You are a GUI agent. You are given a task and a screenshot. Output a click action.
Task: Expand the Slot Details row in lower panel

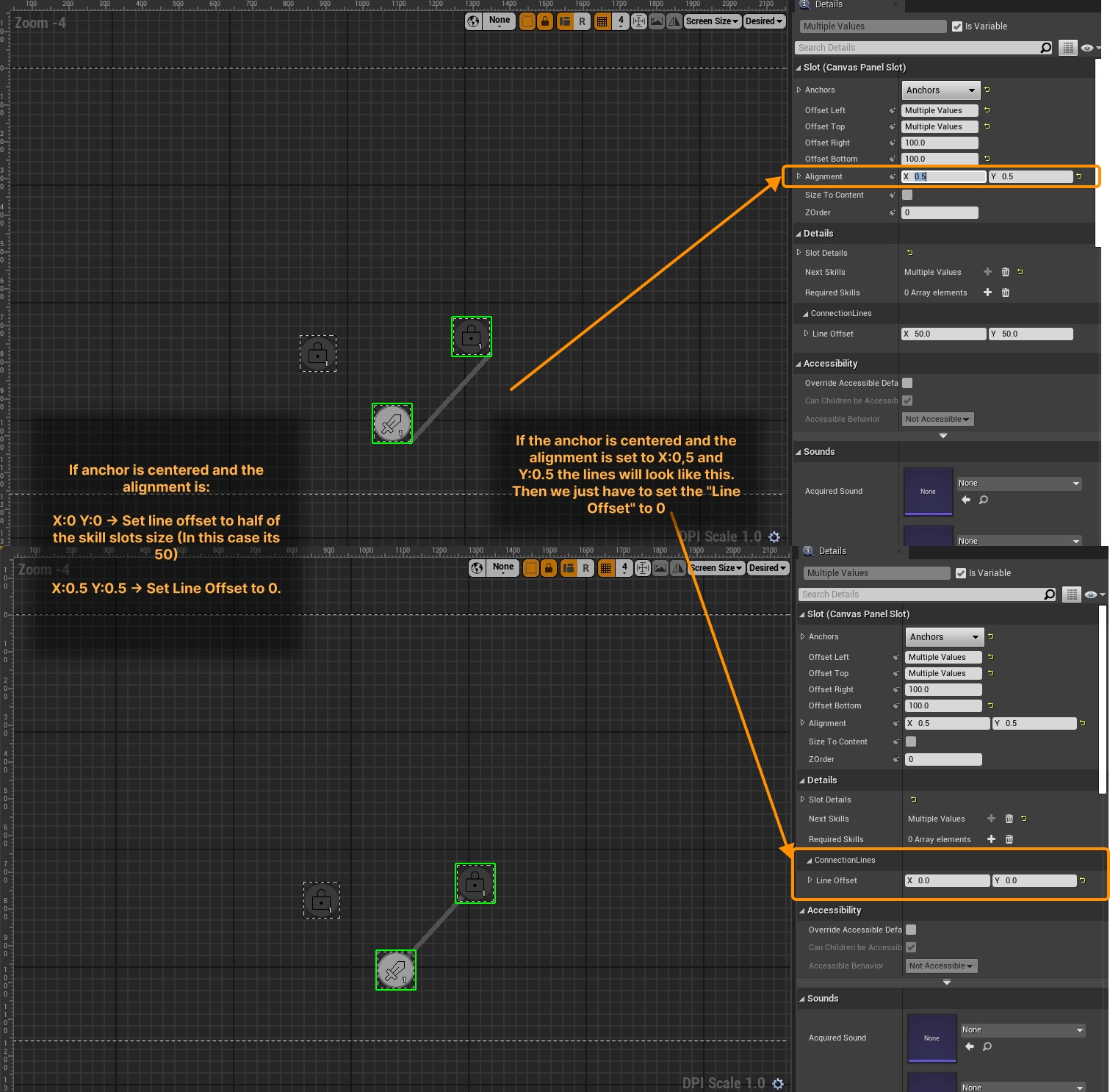coord(803,800)
